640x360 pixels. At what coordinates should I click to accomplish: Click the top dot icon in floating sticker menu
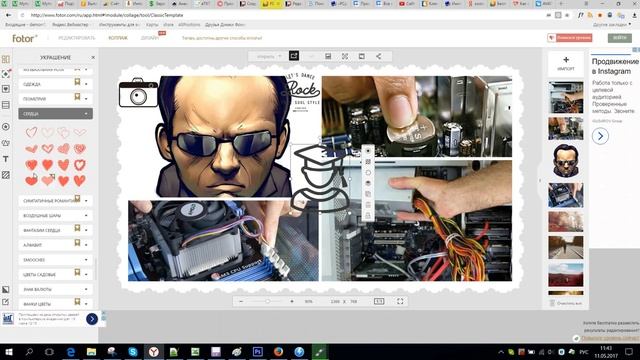coord(368,151)
